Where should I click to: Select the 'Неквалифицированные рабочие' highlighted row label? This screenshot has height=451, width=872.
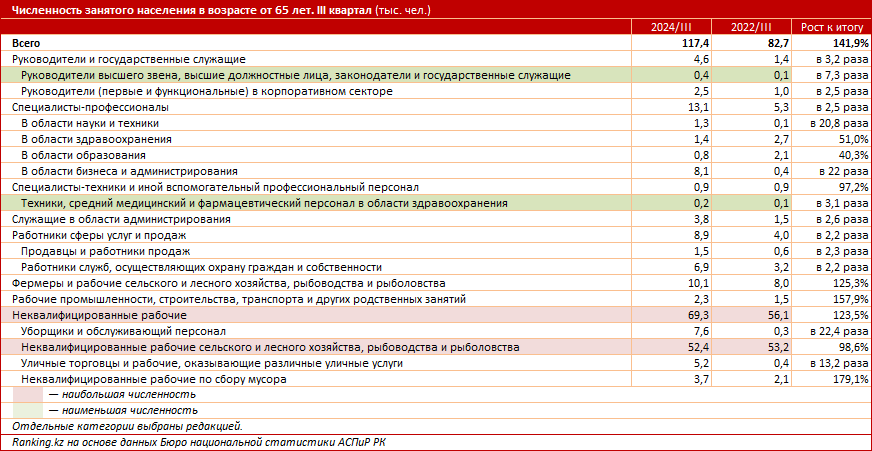[x=94, y=315]
